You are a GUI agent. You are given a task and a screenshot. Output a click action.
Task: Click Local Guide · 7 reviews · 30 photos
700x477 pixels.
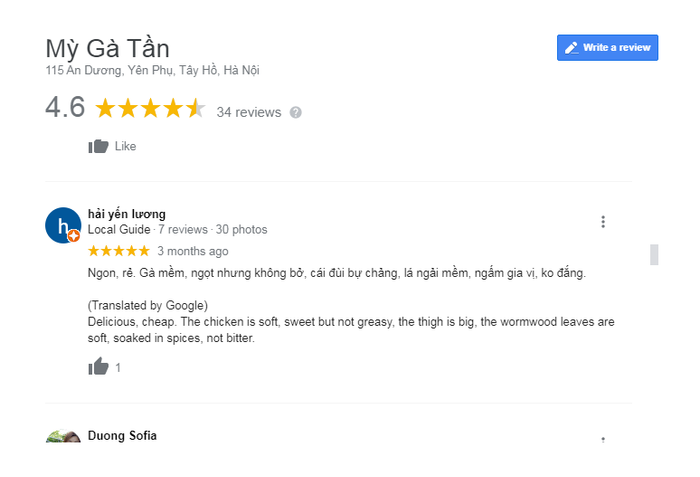pos(178,230)
